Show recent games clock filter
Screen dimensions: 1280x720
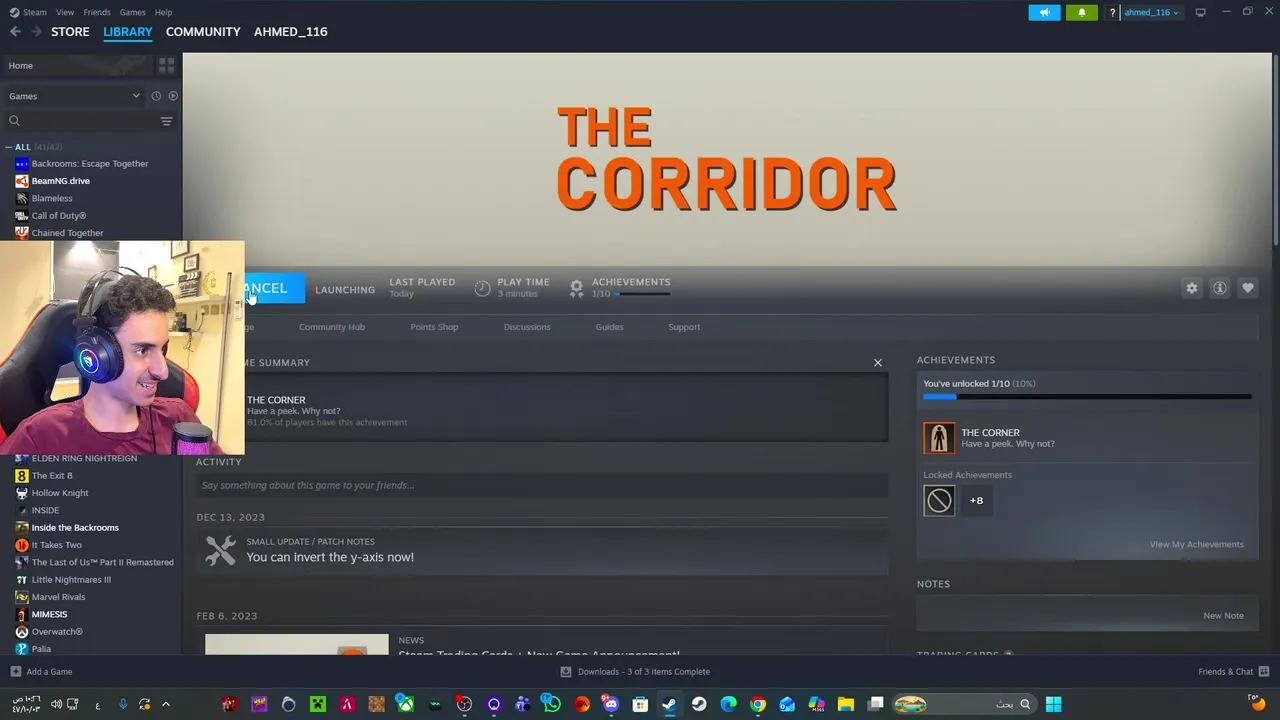pos(156,96)
